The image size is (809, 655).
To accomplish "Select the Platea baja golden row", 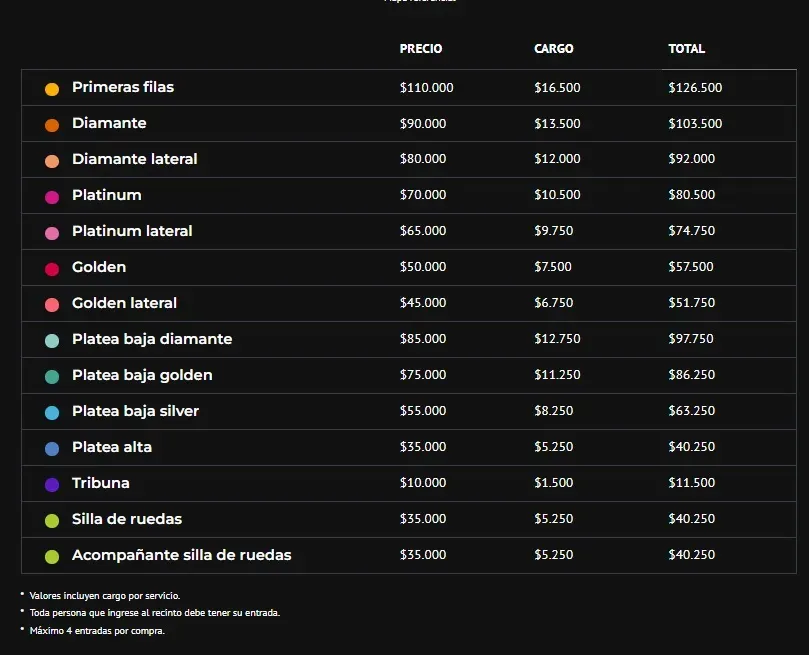I will (x=409, y=375).
